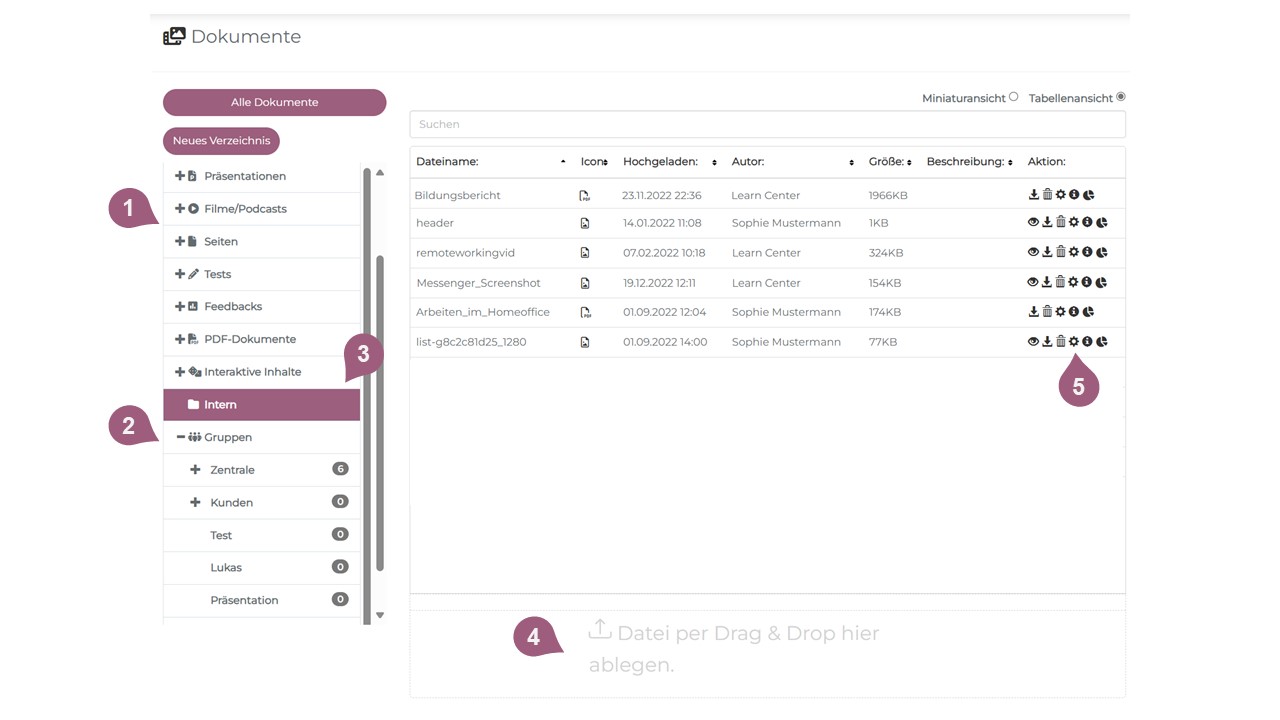Viewport: 1280px width, 720px height.
Task: Delete the header file via trash icon
Action: tap(1061, 223)
